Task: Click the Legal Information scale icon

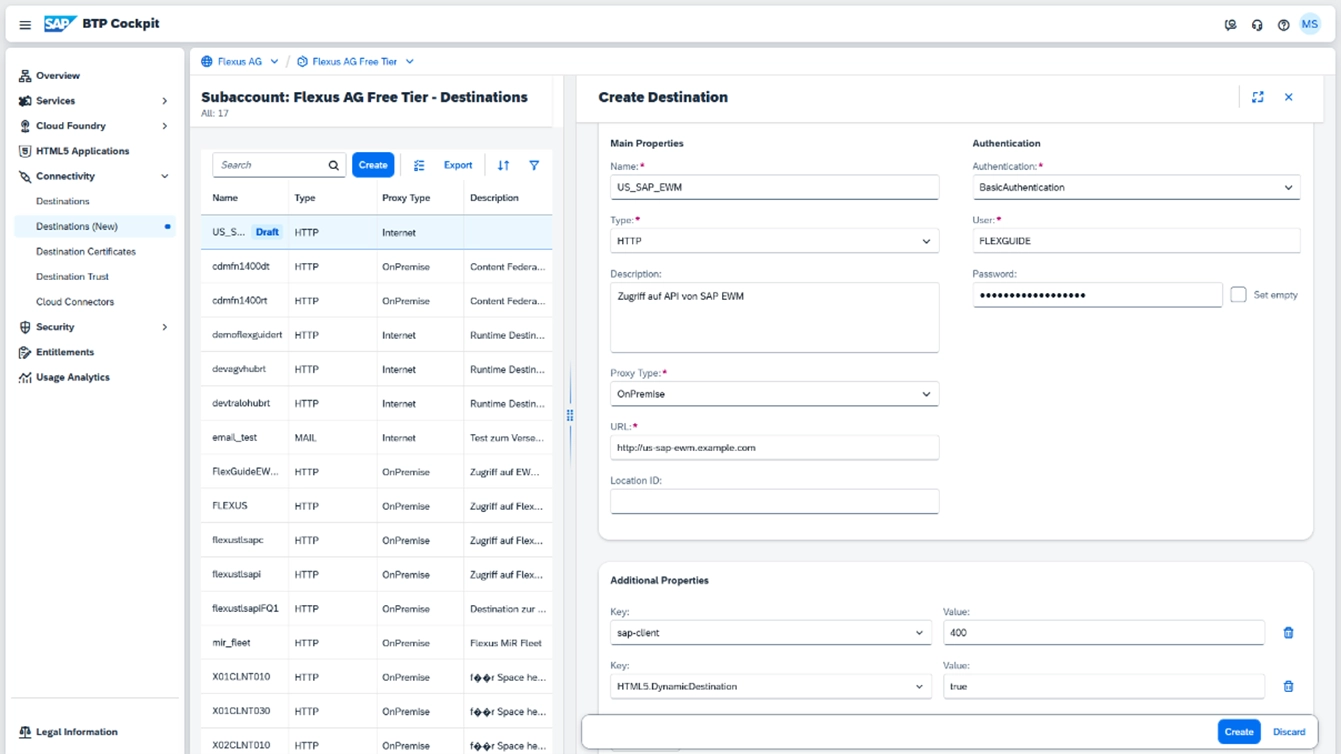Action: point(25,732)
